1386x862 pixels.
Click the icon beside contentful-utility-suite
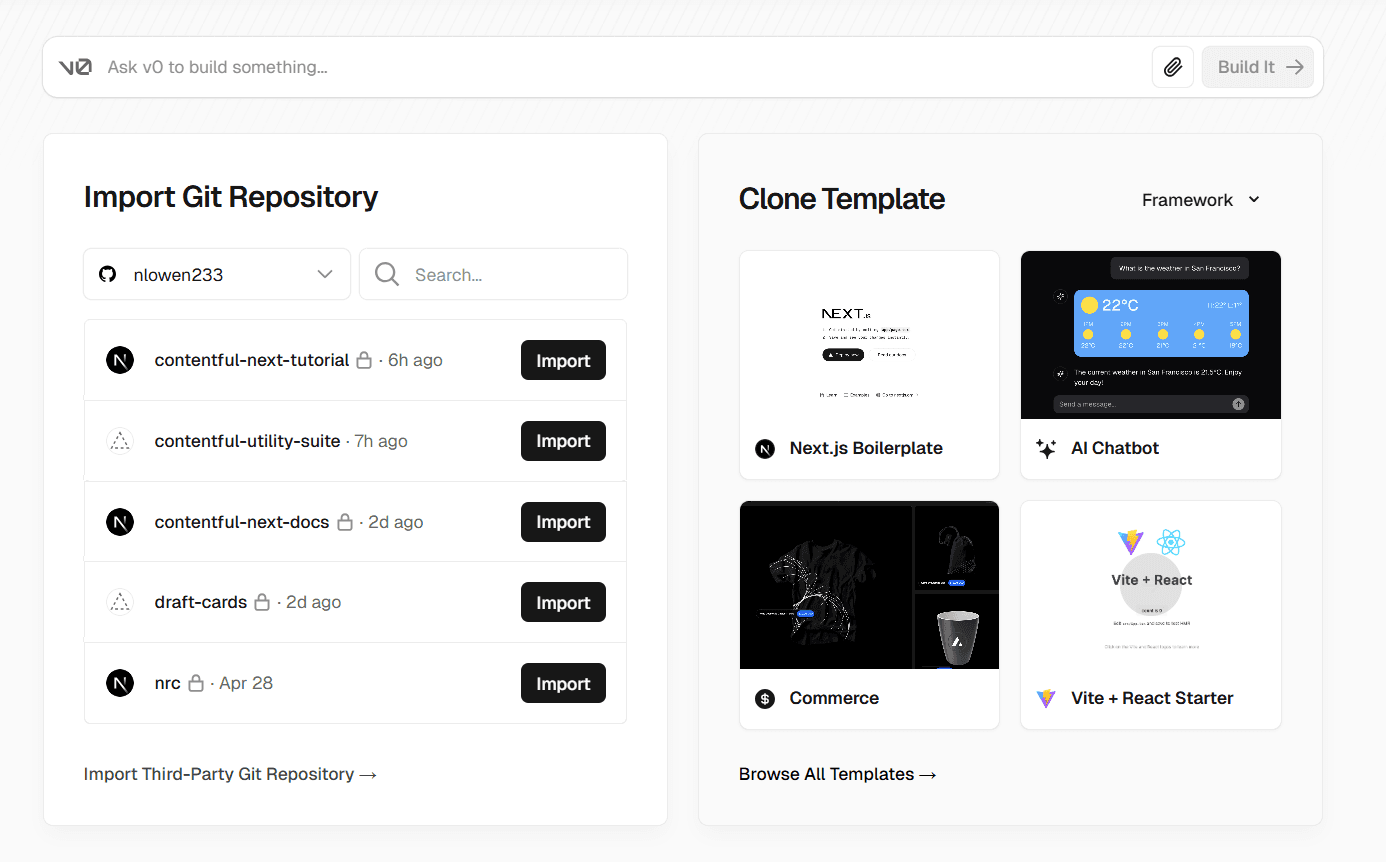pos(120,441)
